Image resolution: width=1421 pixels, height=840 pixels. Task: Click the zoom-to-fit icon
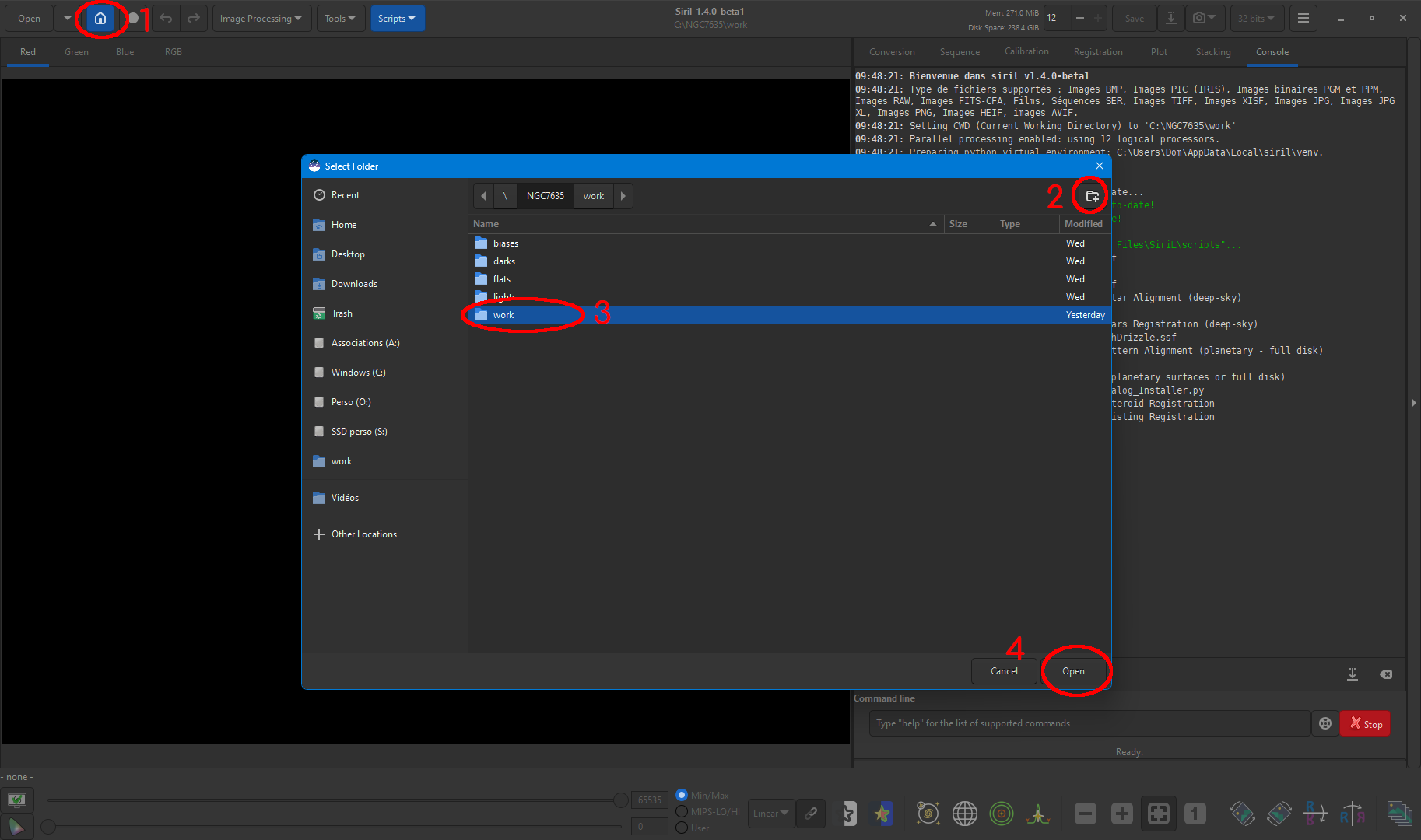[x=1158, y=814]
